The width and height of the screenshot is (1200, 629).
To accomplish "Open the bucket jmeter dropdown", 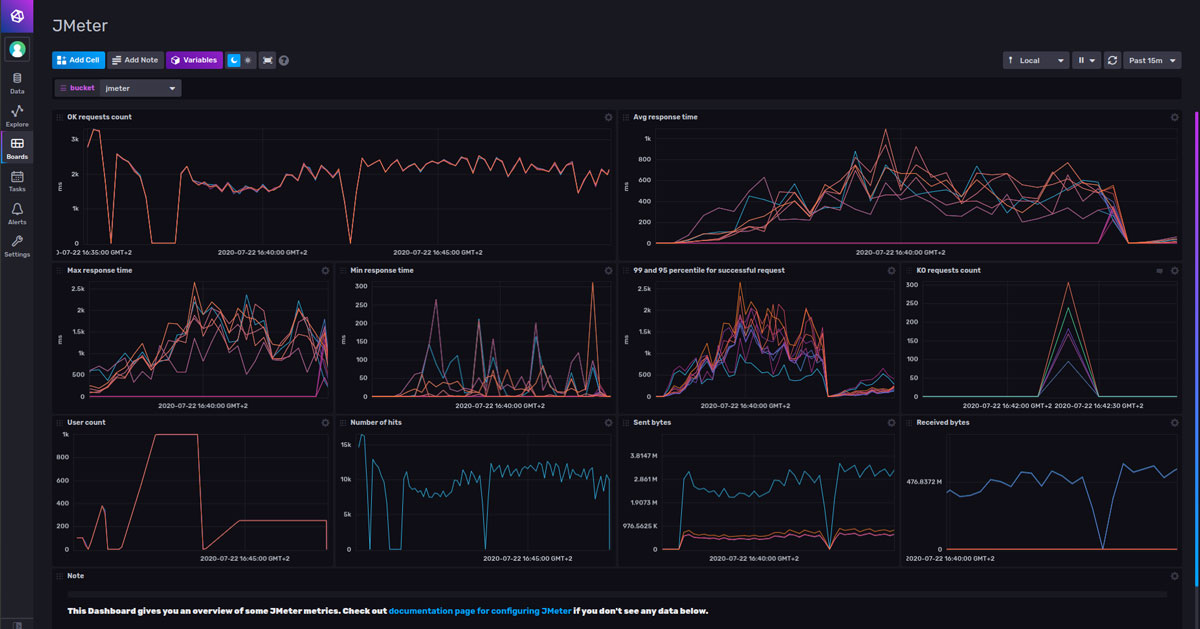I will tap(141, 88).
